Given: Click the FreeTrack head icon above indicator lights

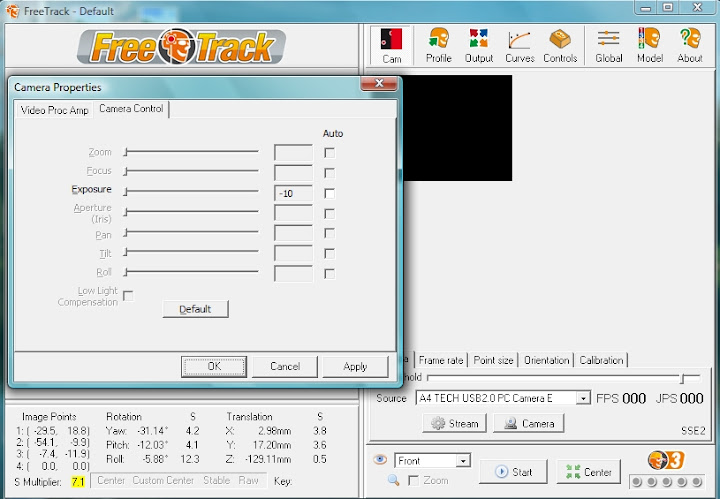Looking at the screenshot, I should coord(666,460).
